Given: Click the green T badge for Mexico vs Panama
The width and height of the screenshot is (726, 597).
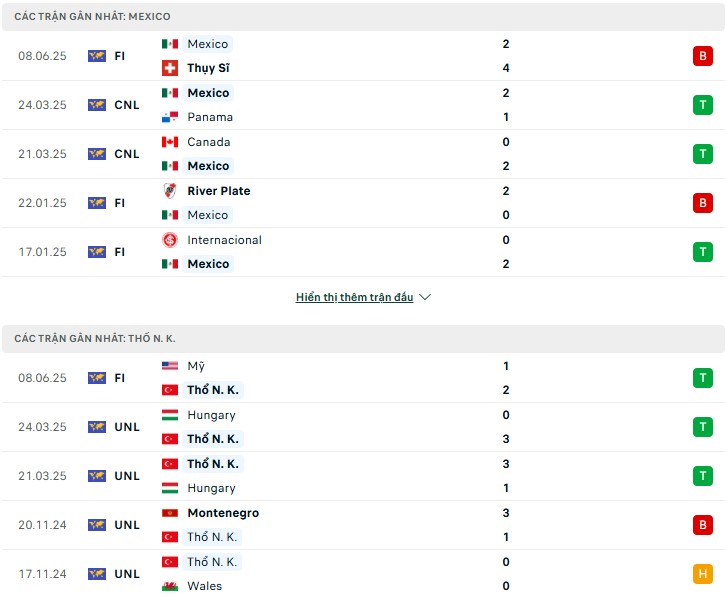Looking at the screenshot, I should (702, 105).
